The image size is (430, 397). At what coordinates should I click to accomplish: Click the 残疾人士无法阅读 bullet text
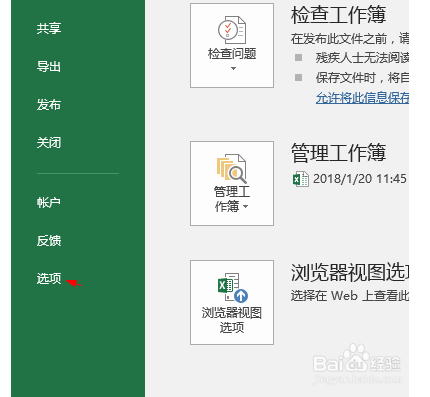[362, 58]
